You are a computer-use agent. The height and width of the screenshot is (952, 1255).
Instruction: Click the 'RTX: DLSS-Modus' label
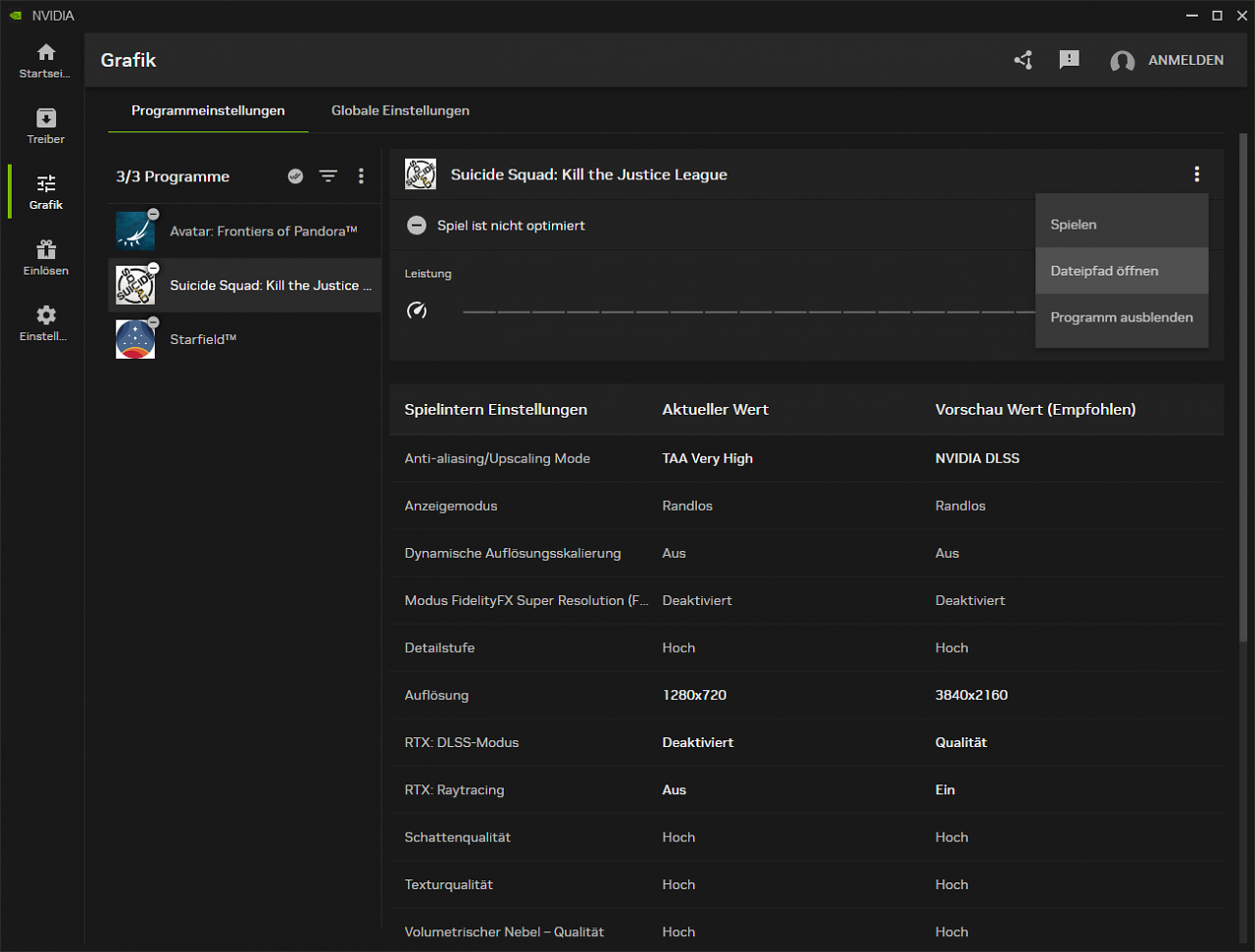[462, 742]
